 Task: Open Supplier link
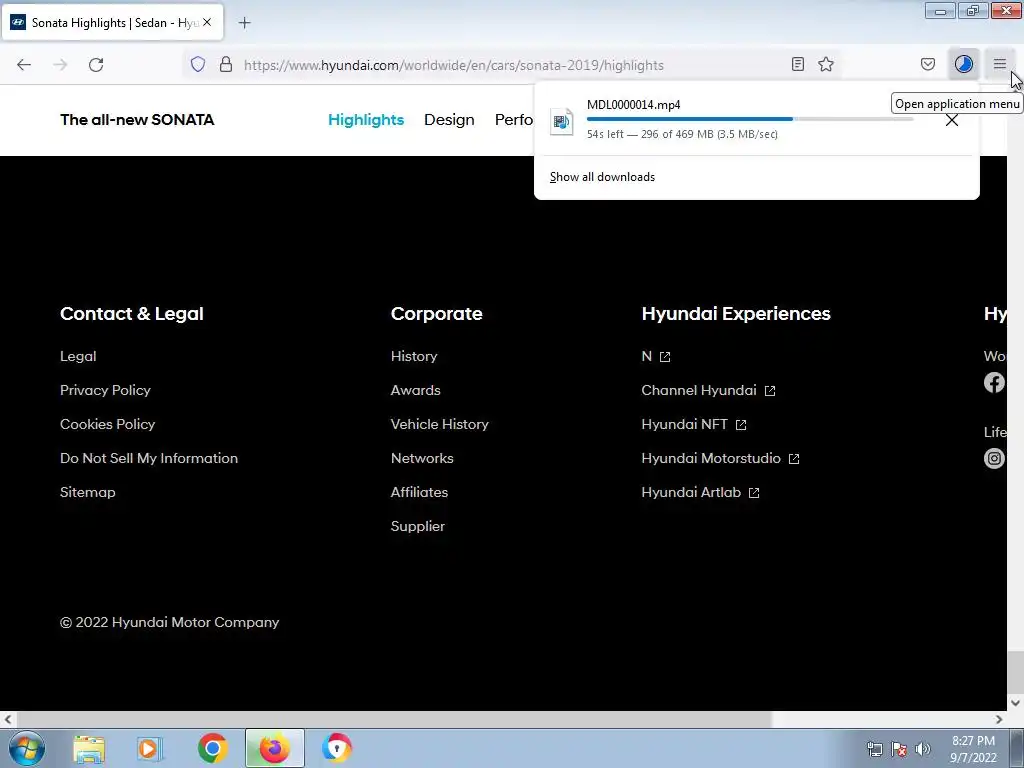click(x=417, y=526)
